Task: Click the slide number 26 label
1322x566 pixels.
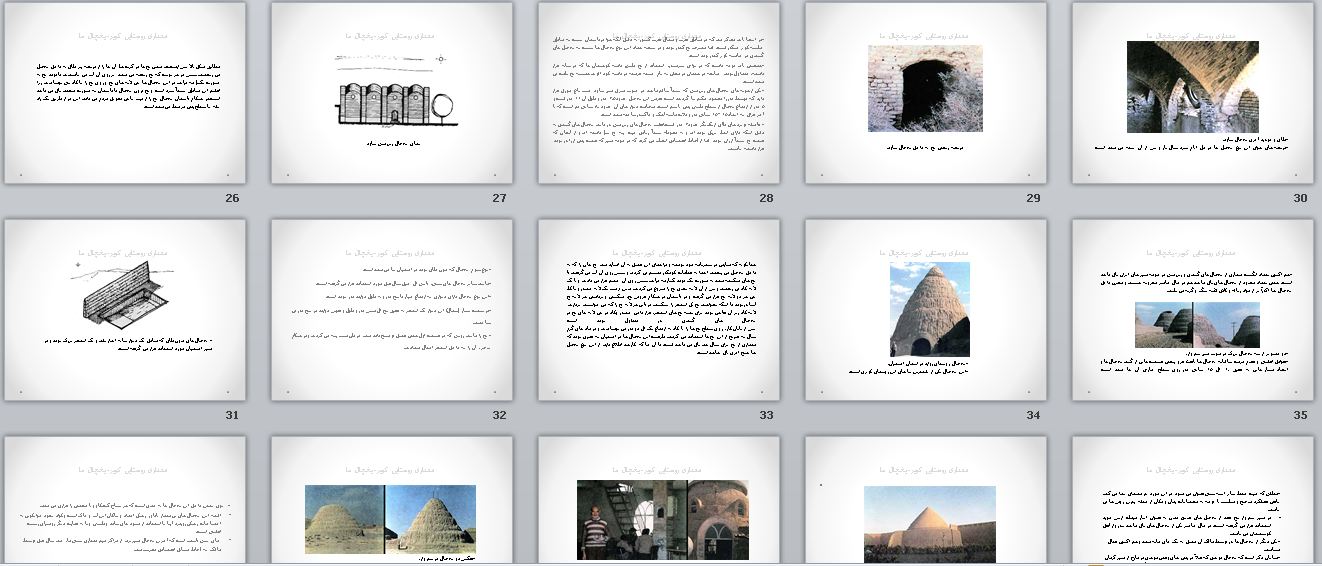Action: [x=232, y=198]
